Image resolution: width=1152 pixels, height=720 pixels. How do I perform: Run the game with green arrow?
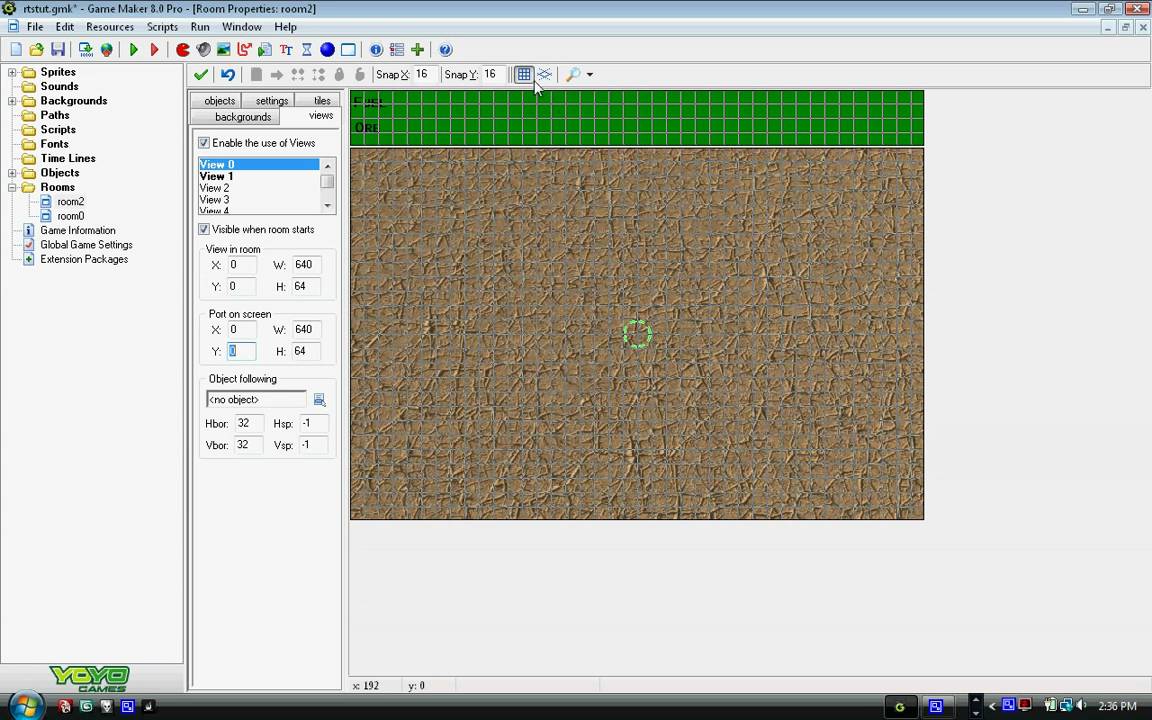point(134,50)
